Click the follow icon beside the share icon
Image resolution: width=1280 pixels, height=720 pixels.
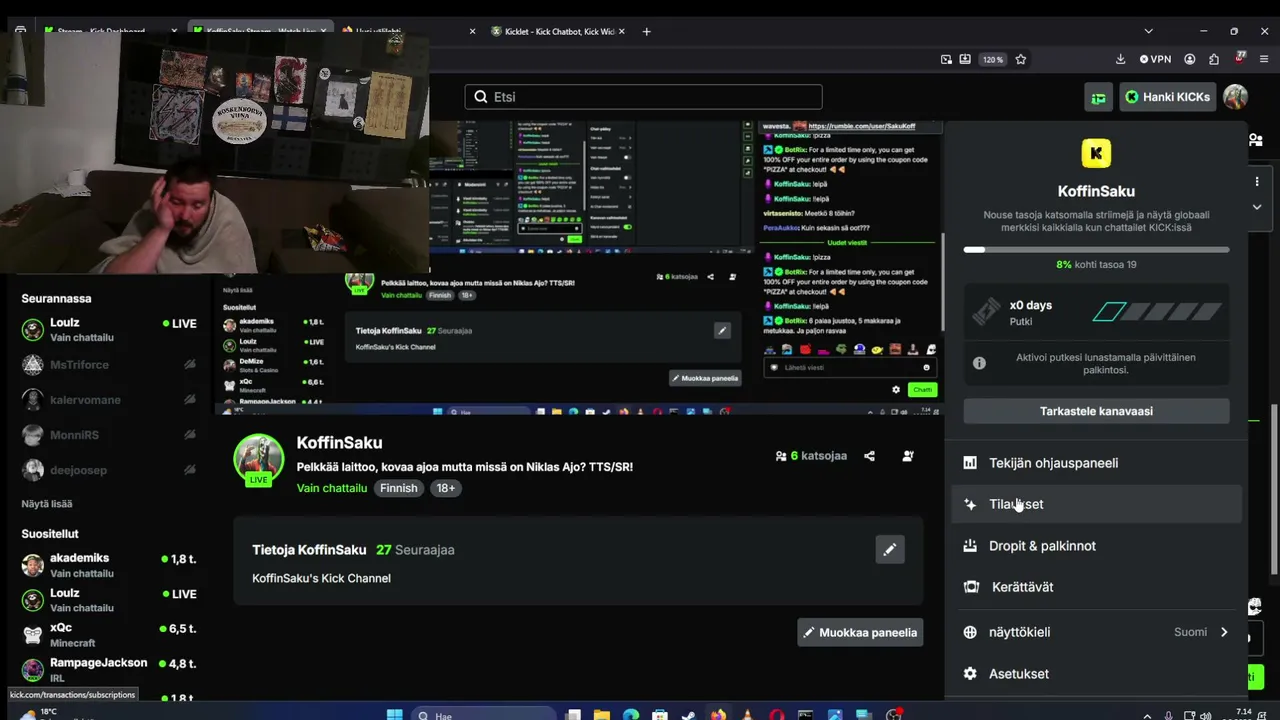click(908, 456)
